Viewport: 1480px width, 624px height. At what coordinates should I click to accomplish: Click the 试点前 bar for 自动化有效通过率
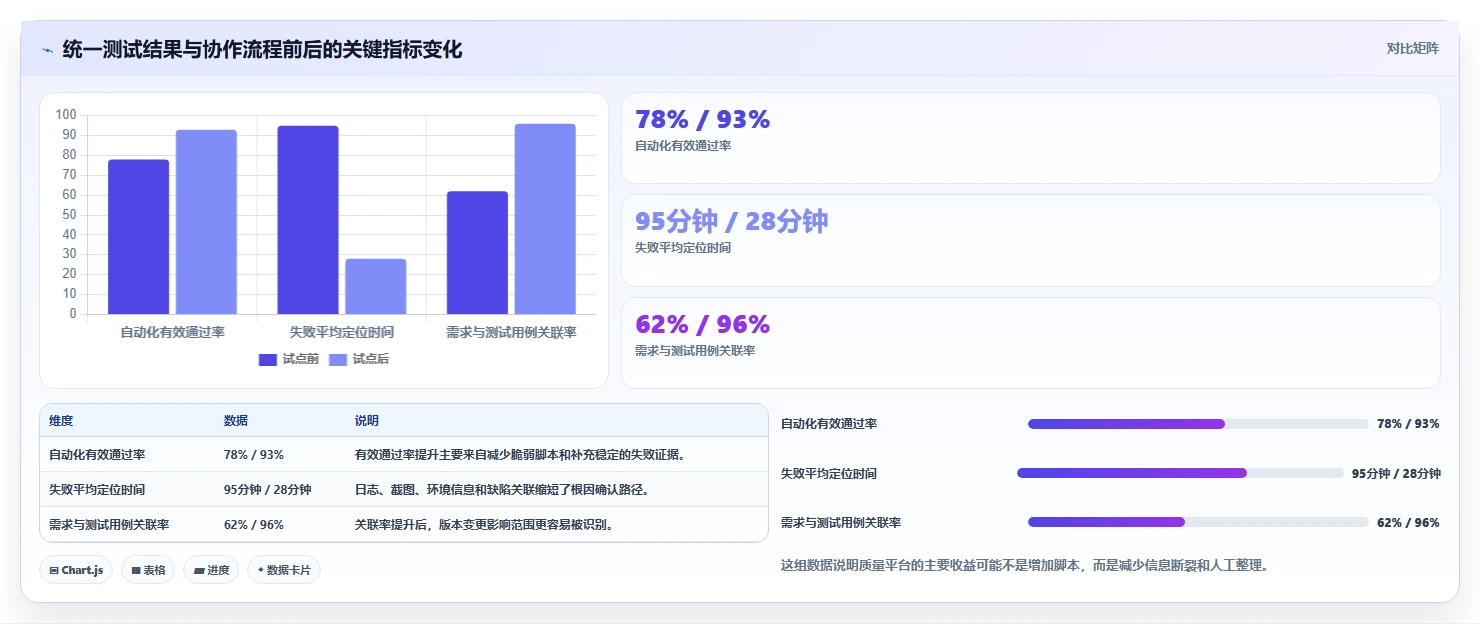[x=138, y=237]
